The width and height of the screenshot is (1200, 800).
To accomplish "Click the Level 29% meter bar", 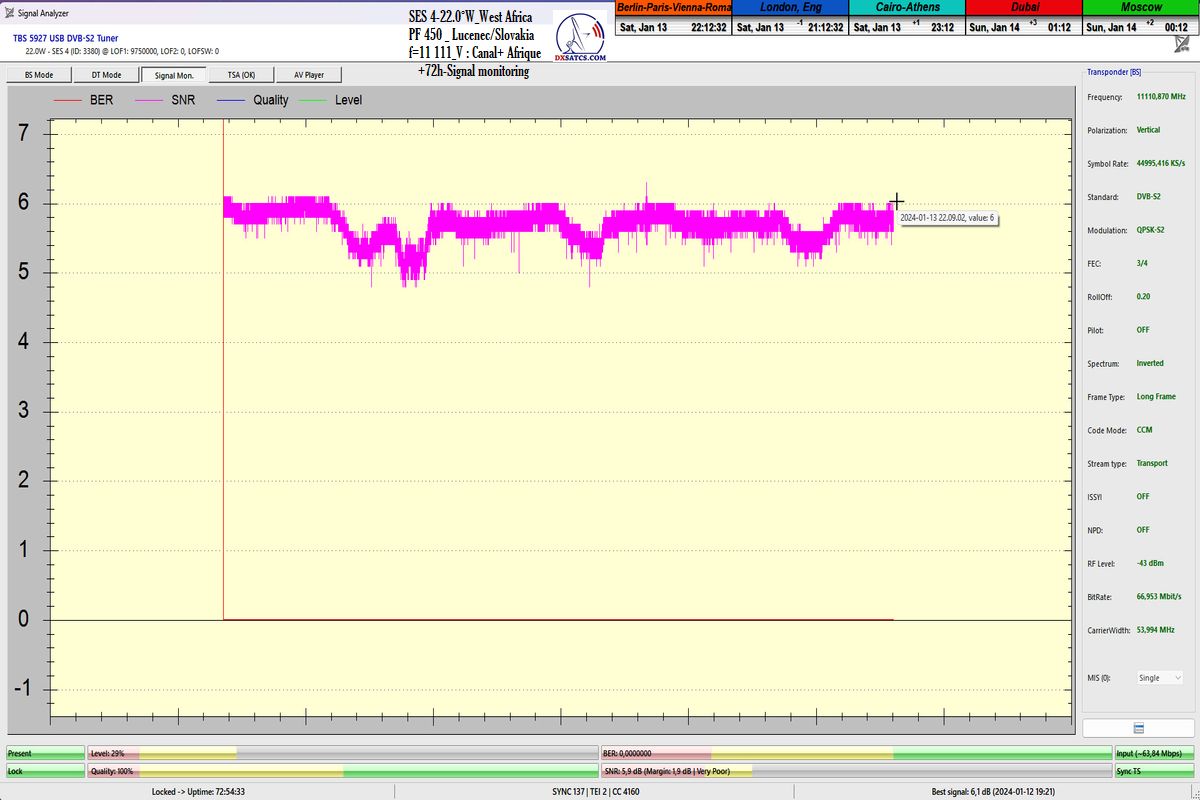I will click(342, 753).
